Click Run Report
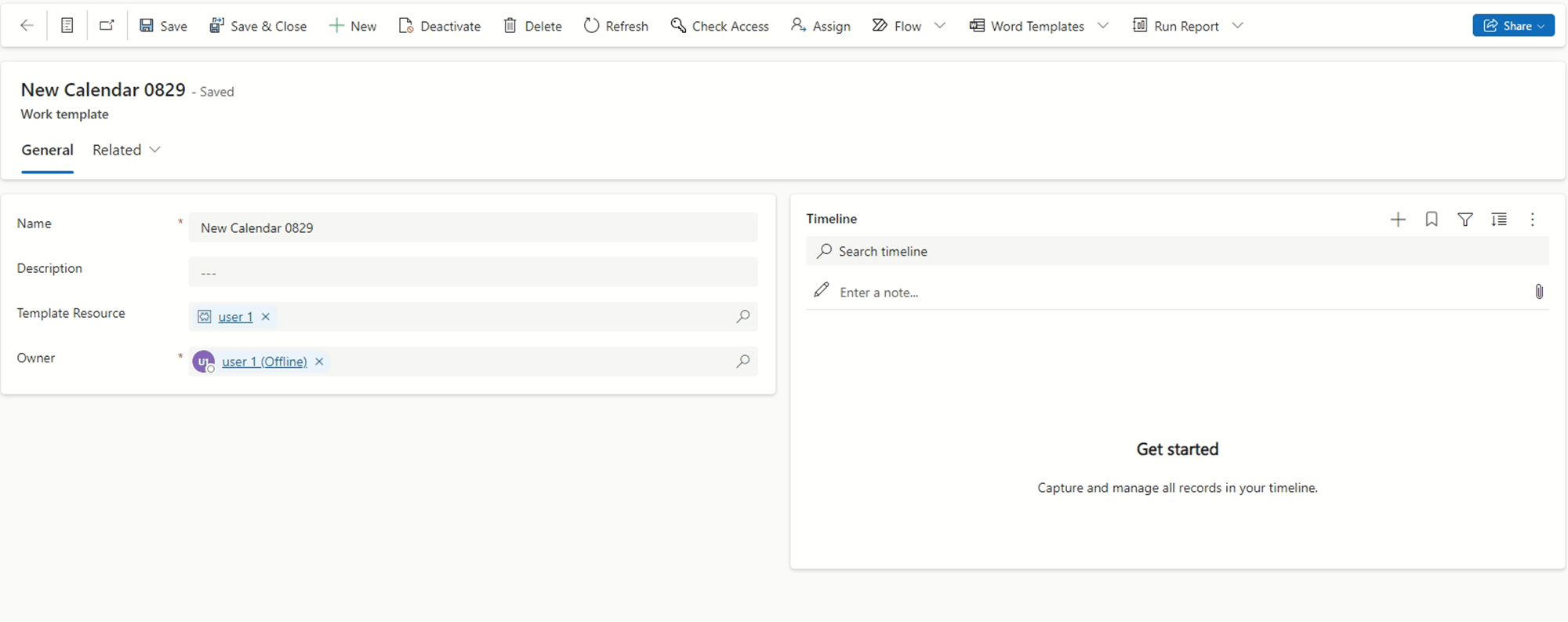The height and width of the screenshot is (622, 1568). tap(1176, 26)
